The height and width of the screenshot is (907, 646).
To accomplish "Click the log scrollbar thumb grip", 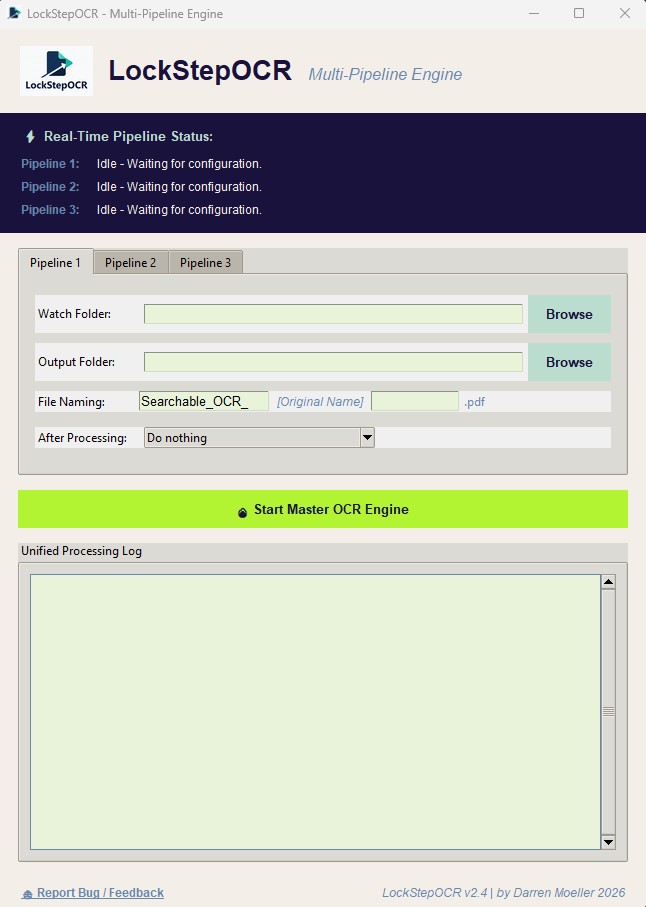I will (x=608, y=711).
